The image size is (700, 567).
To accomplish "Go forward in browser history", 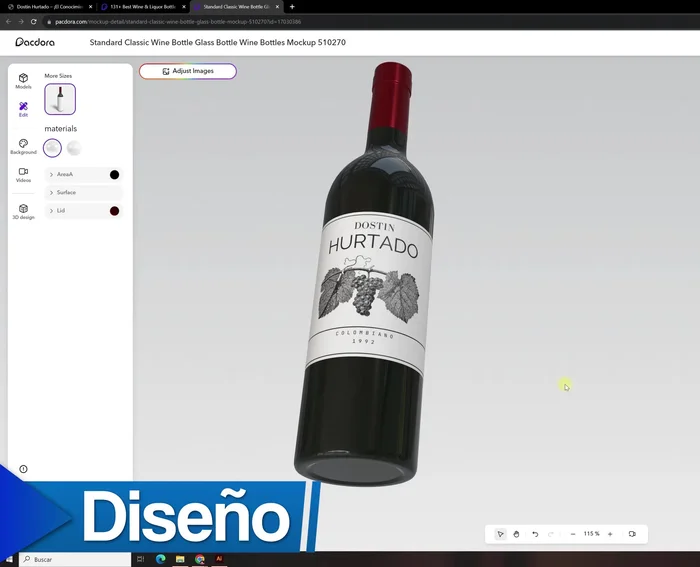I will [x=21, y=21].
